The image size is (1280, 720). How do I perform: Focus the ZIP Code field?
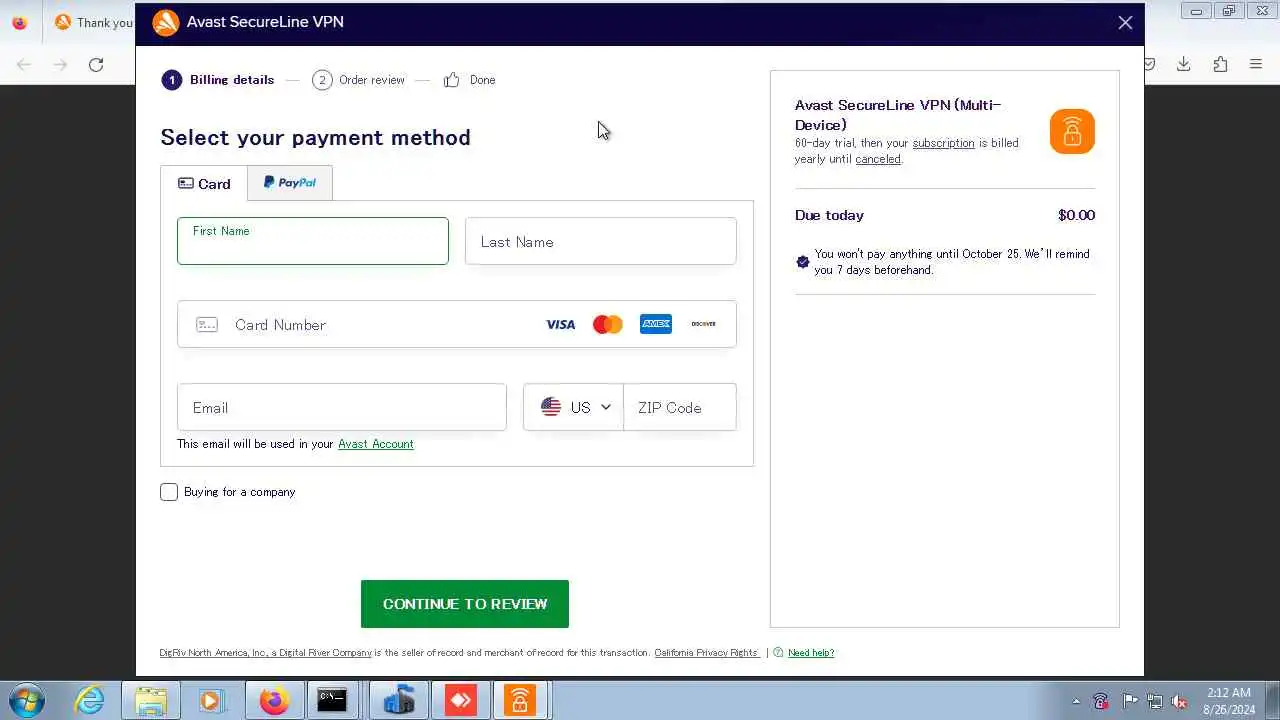click(680, 407)
